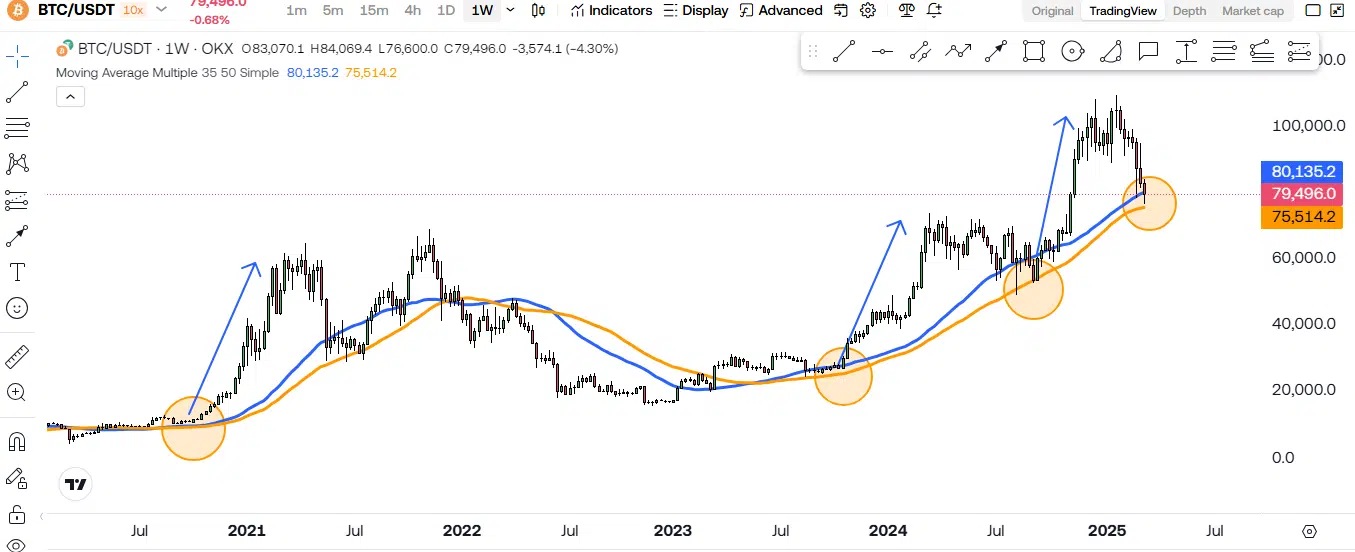Select the 4h timeframe
Image resolution: width=1355 pixels, height=552 pixels.
click(x=412, y=11)
